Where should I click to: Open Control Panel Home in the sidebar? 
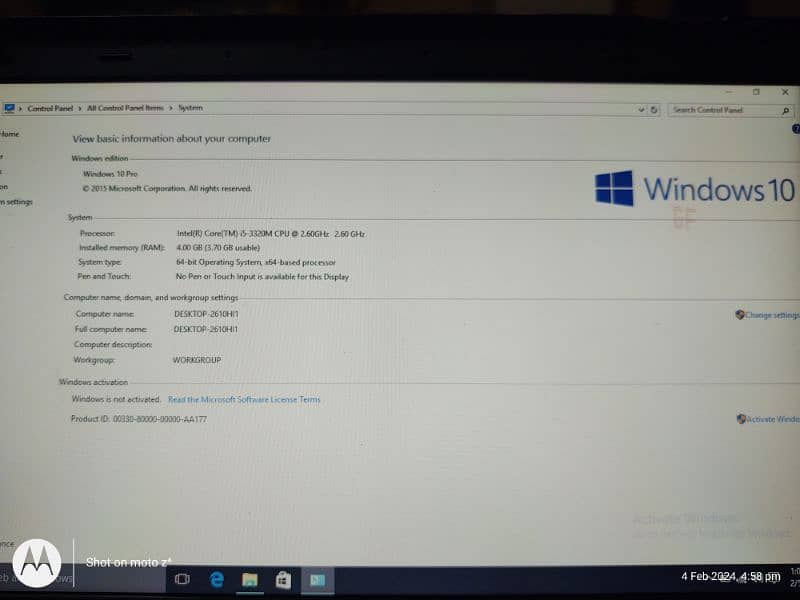point(9,134)
